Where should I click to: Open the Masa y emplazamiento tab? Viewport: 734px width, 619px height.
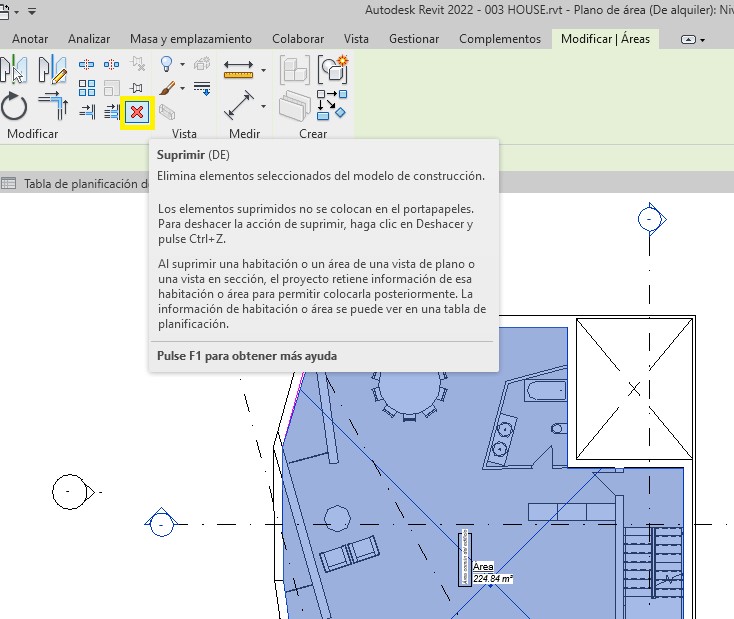[191, 39]
